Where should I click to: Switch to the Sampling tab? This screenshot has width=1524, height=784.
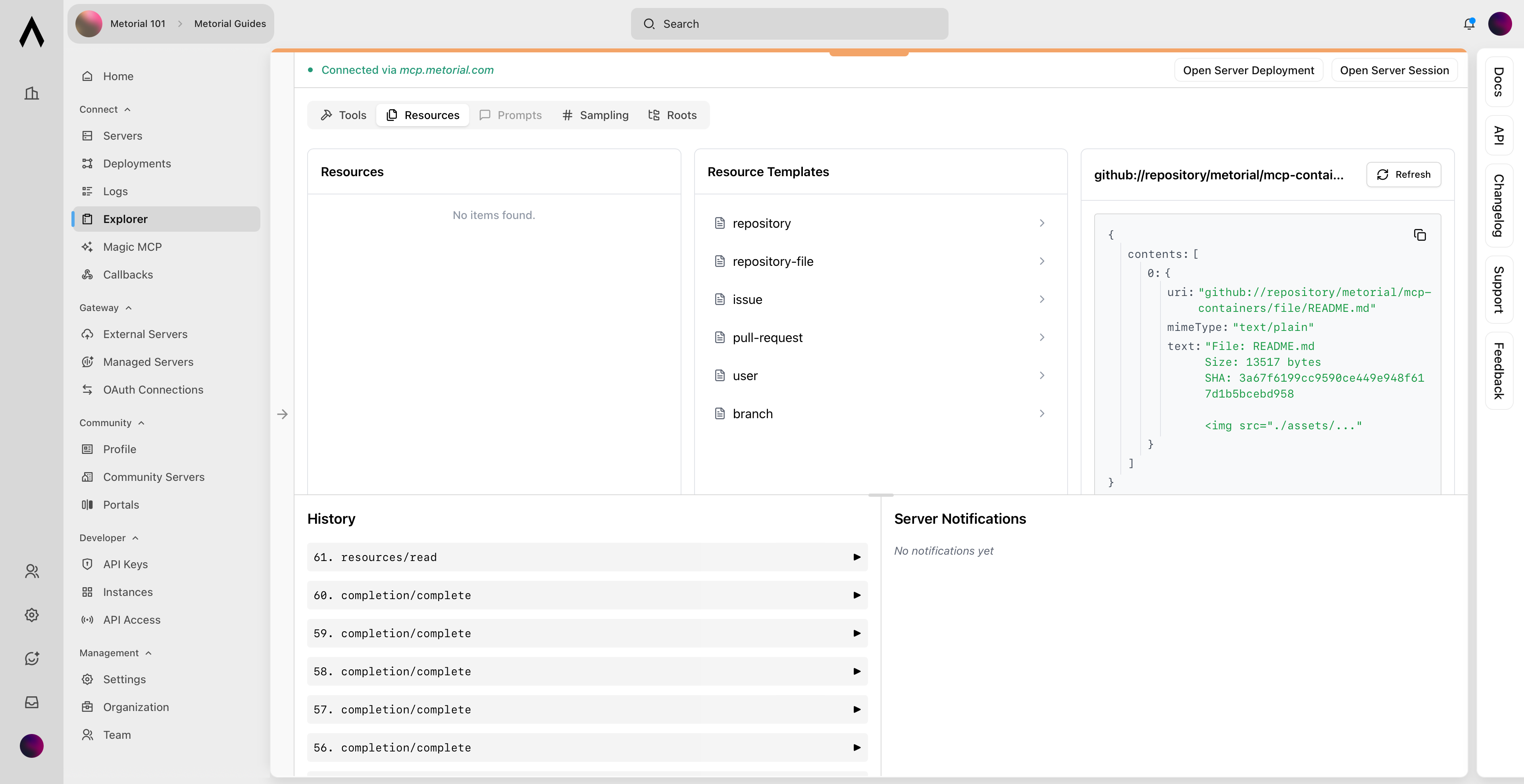(595, 115)
